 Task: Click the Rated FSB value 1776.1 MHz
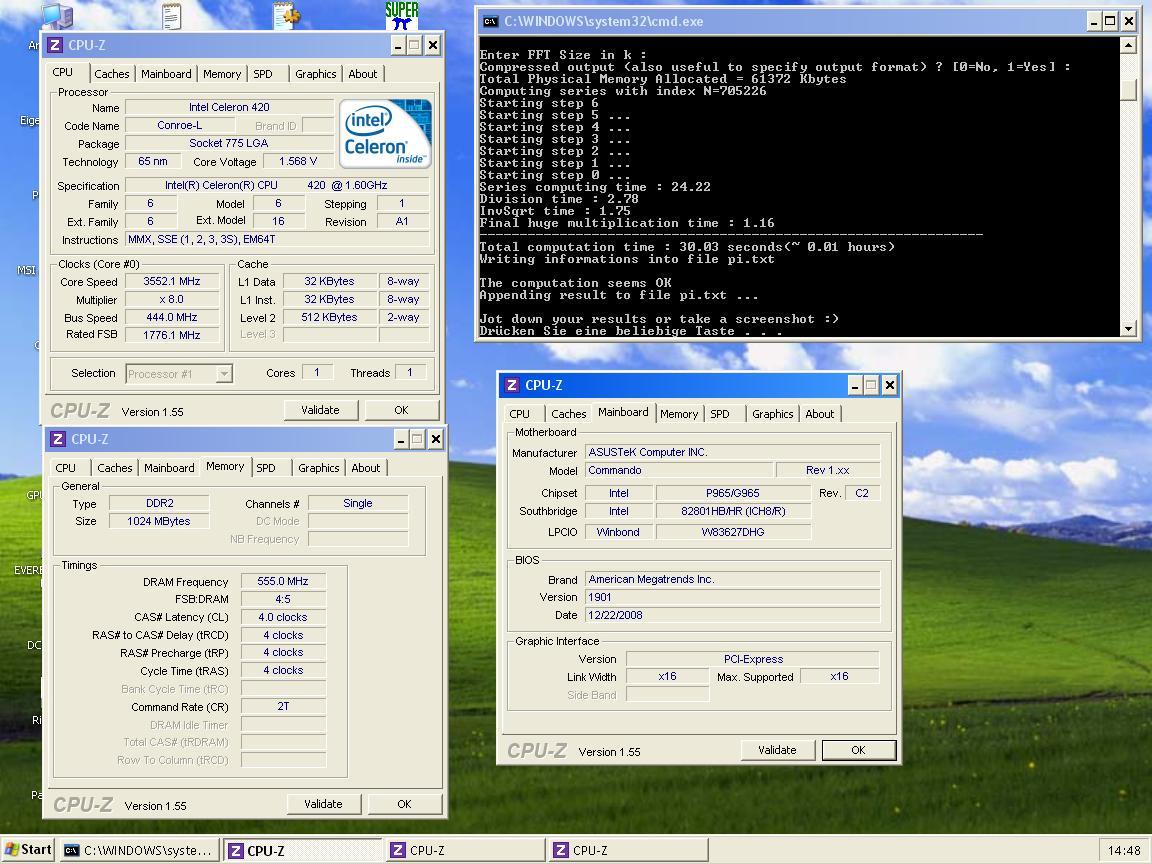point(172,335)
